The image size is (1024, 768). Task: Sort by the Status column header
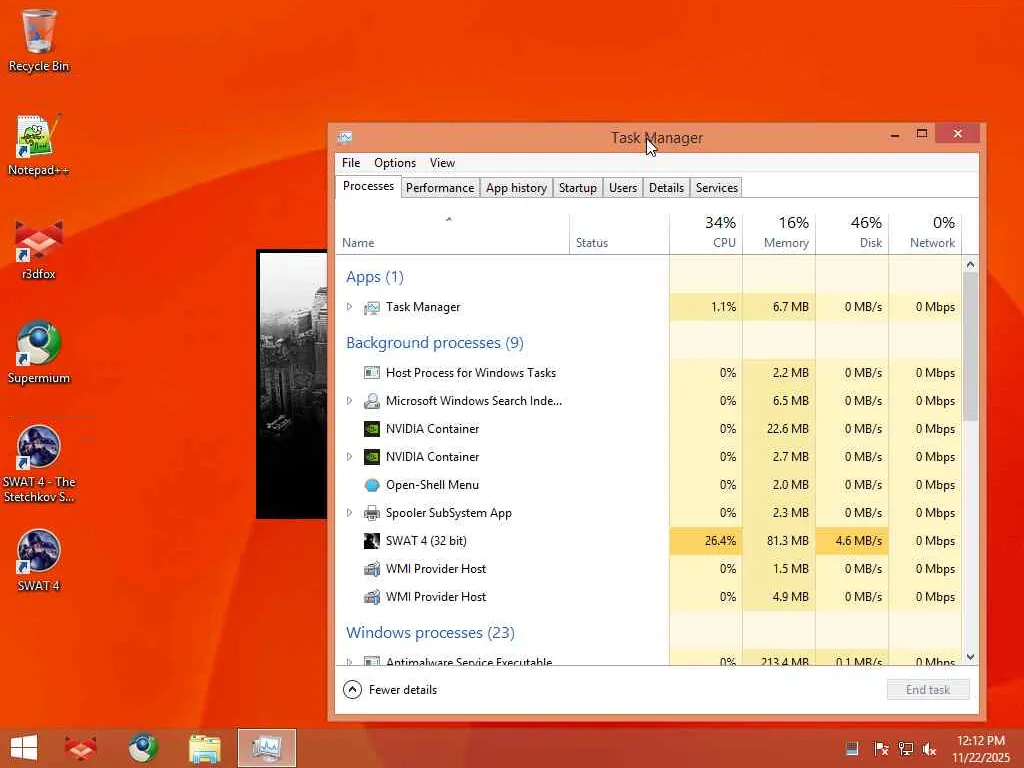(x=619, y=234)
